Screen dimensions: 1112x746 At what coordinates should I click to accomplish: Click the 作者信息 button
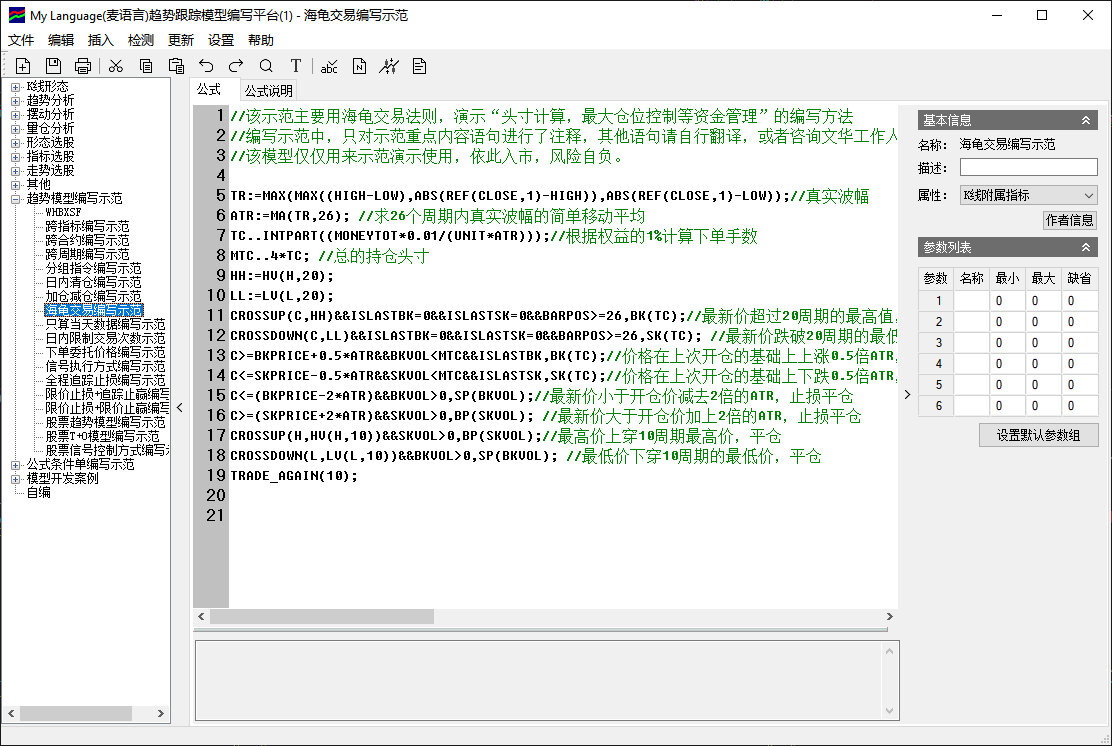tap(1070, 220)
